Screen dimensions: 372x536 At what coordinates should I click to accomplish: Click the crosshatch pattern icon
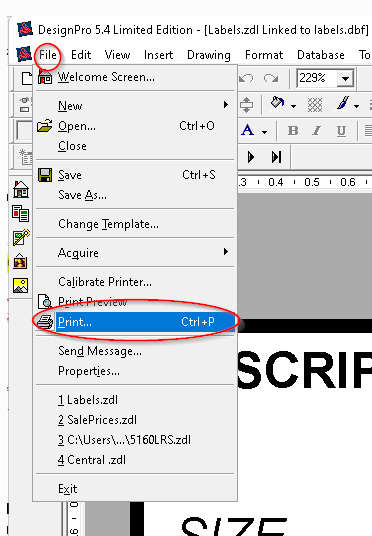(x=315, y=105)
